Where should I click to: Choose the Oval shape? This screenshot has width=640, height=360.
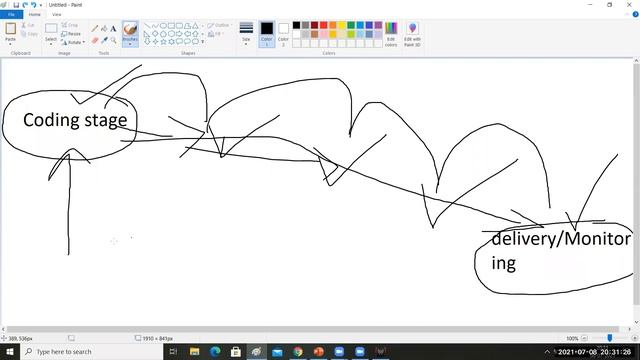(x=163, y=26)
